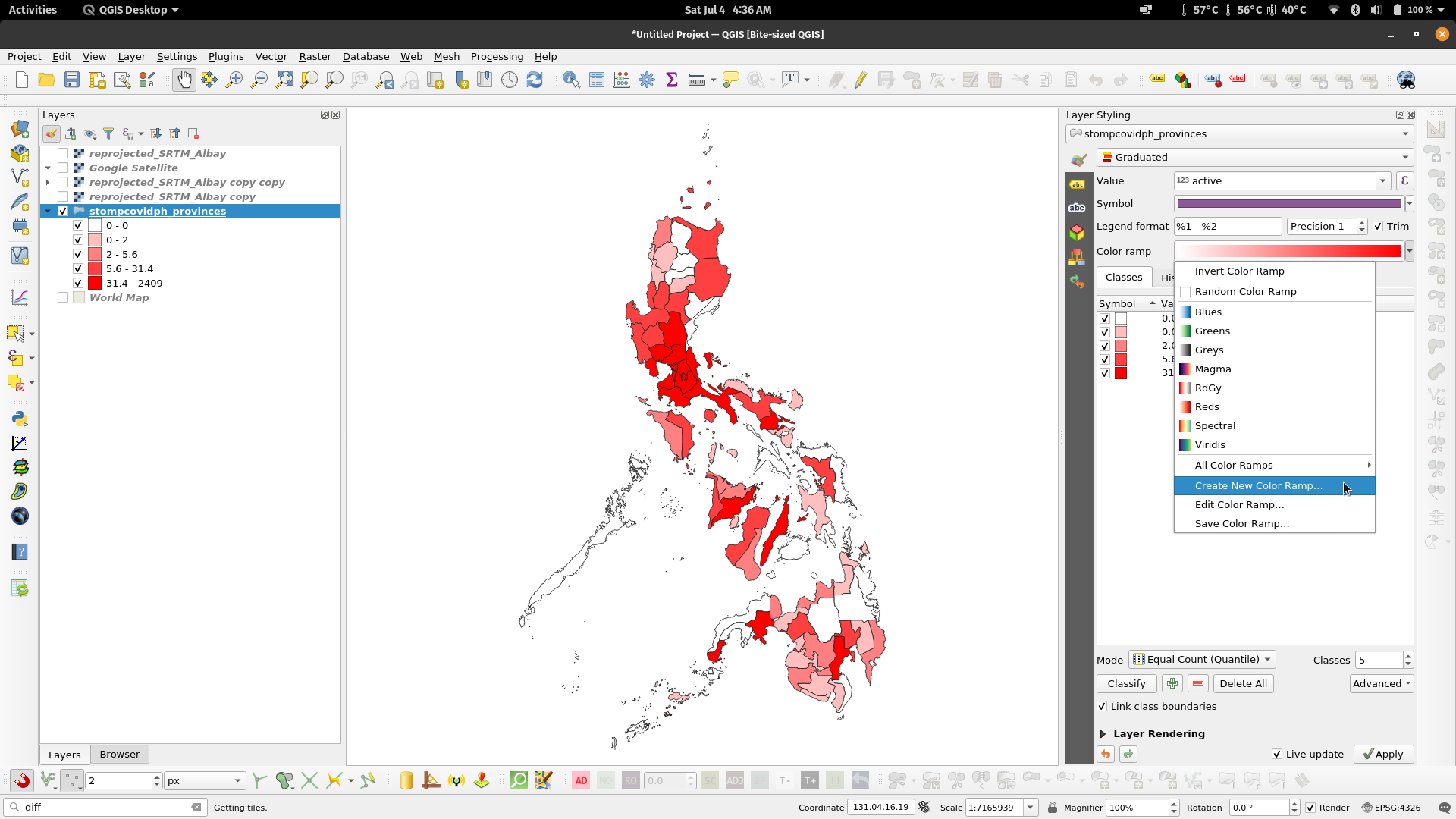
Task: Select the Pan Map hand tool
Action: 184,80
